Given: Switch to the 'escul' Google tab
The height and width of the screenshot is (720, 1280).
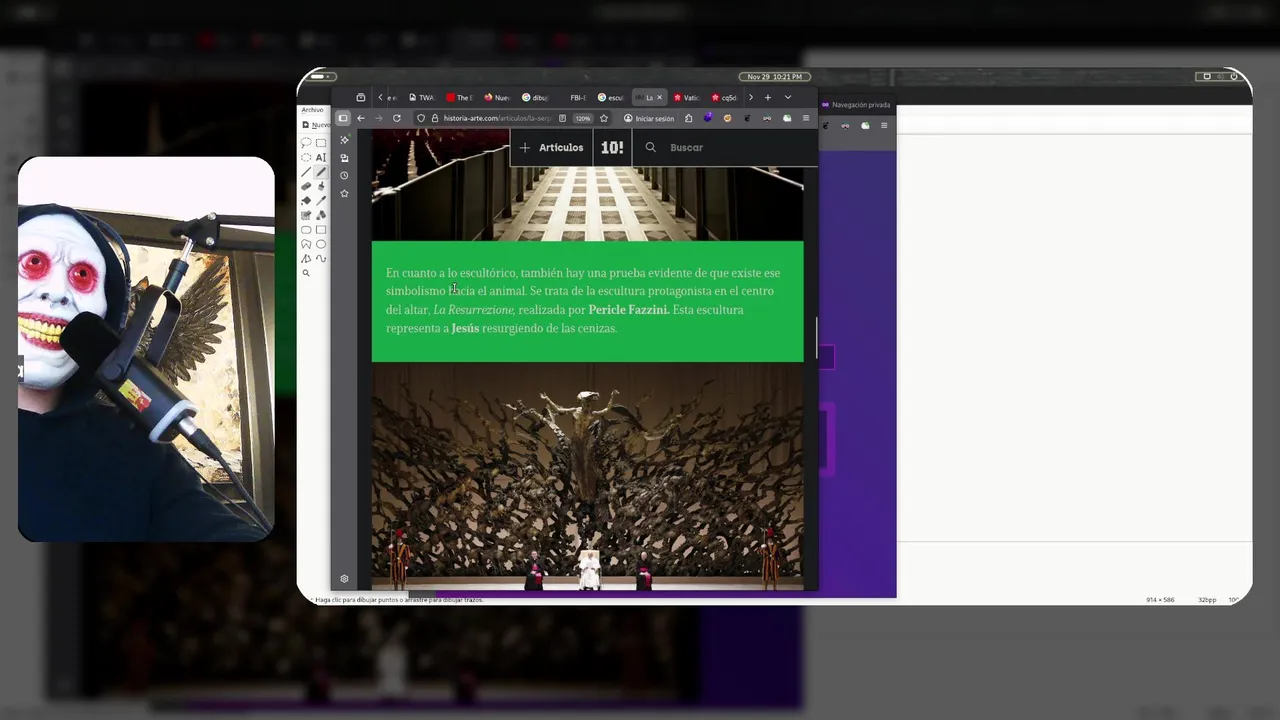Looking at the screenshot, I should [x=611, y=97].
